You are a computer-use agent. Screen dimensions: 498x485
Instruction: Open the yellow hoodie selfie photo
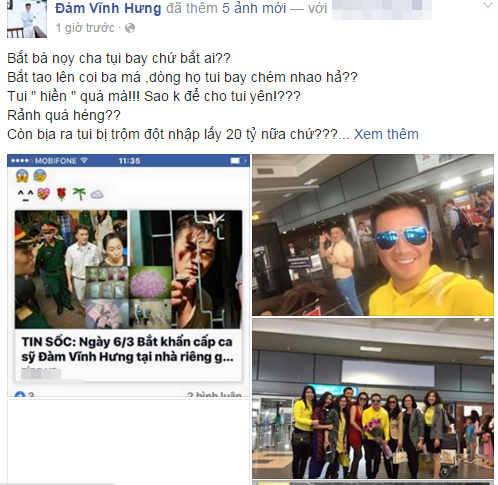click(373, 235)
